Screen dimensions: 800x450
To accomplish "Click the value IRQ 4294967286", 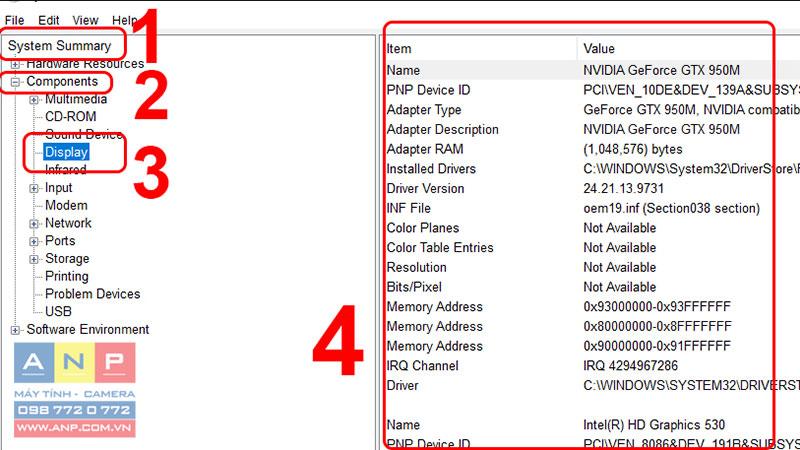I will pyautogui.click(x=631, y=366).
